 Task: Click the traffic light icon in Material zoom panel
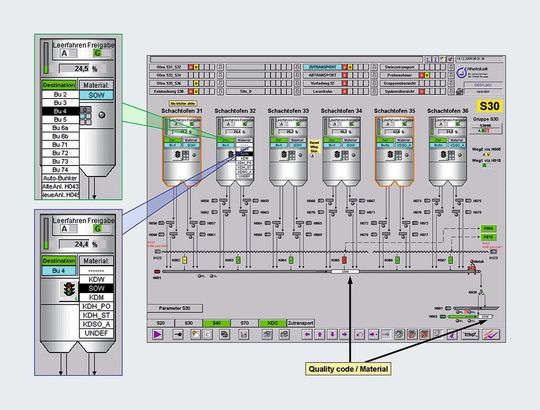coord(70,290)
